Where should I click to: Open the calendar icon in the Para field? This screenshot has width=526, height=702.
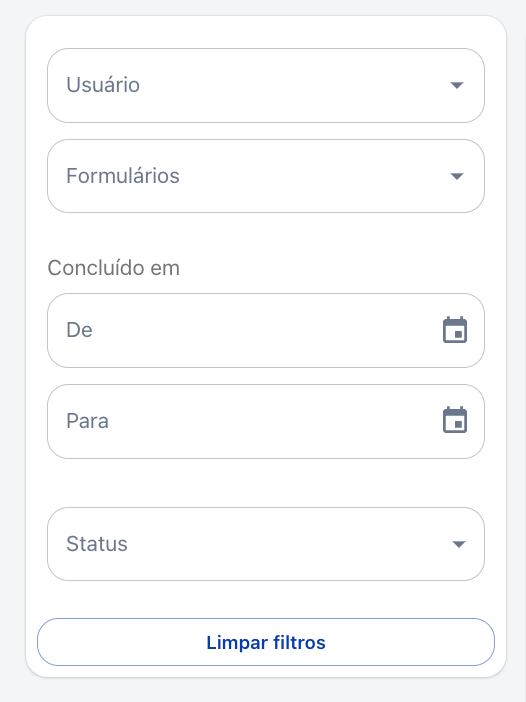coord(455,420)
